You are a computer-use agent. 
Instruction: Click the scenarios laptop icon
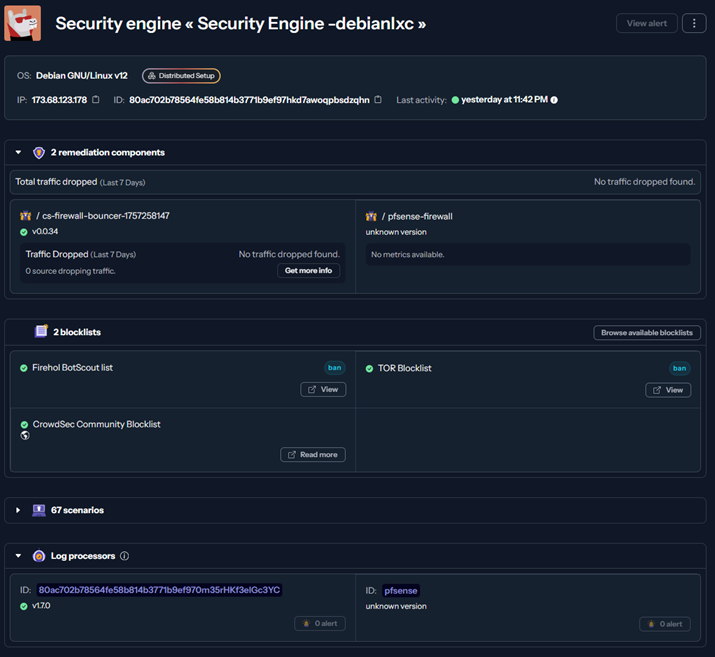[39, 510]
